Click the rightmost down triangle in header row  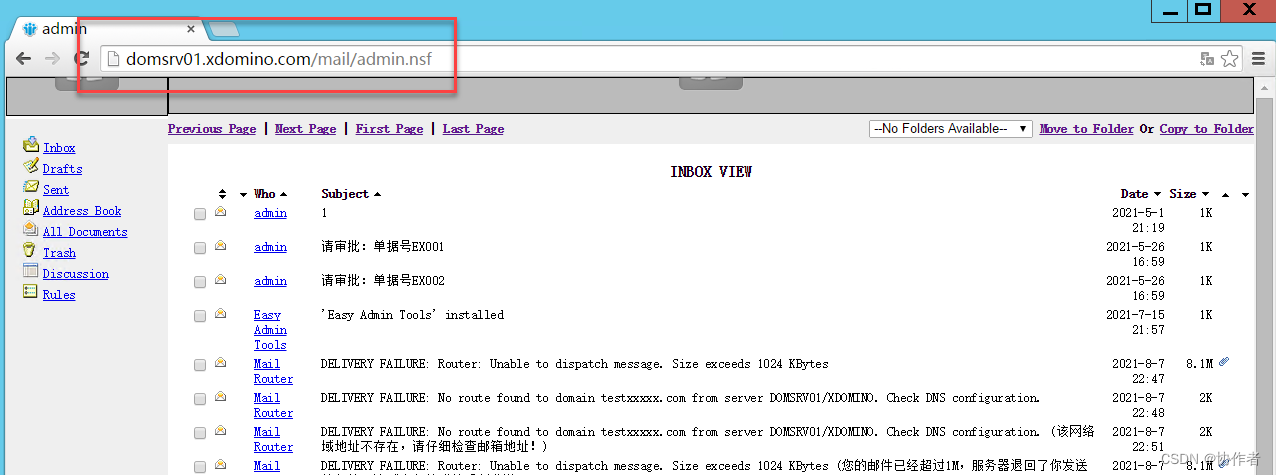pyautogui.click(x=1245, y=195)
